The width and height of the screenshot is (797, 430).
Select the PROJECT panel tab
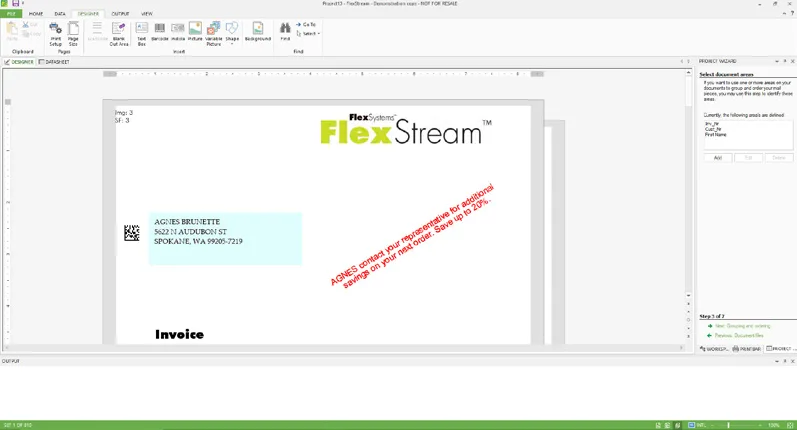tap(779, 349)
